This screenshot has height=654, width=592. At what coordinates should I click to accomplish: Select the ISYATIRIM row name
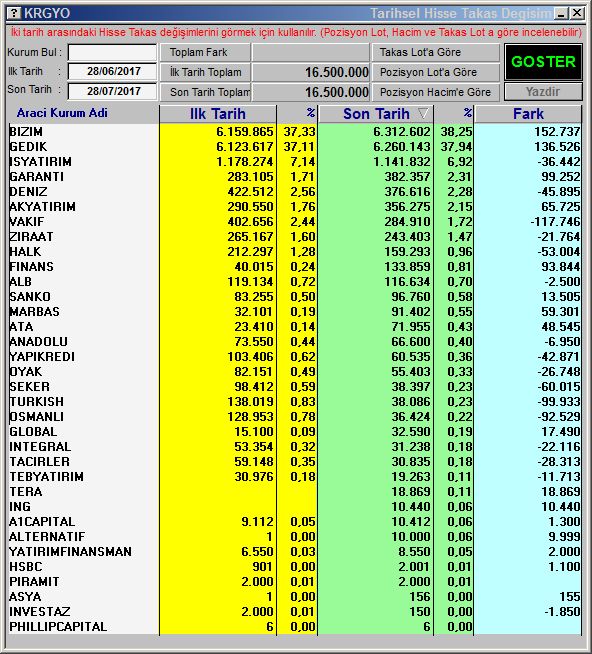click(x=40, y=162)
